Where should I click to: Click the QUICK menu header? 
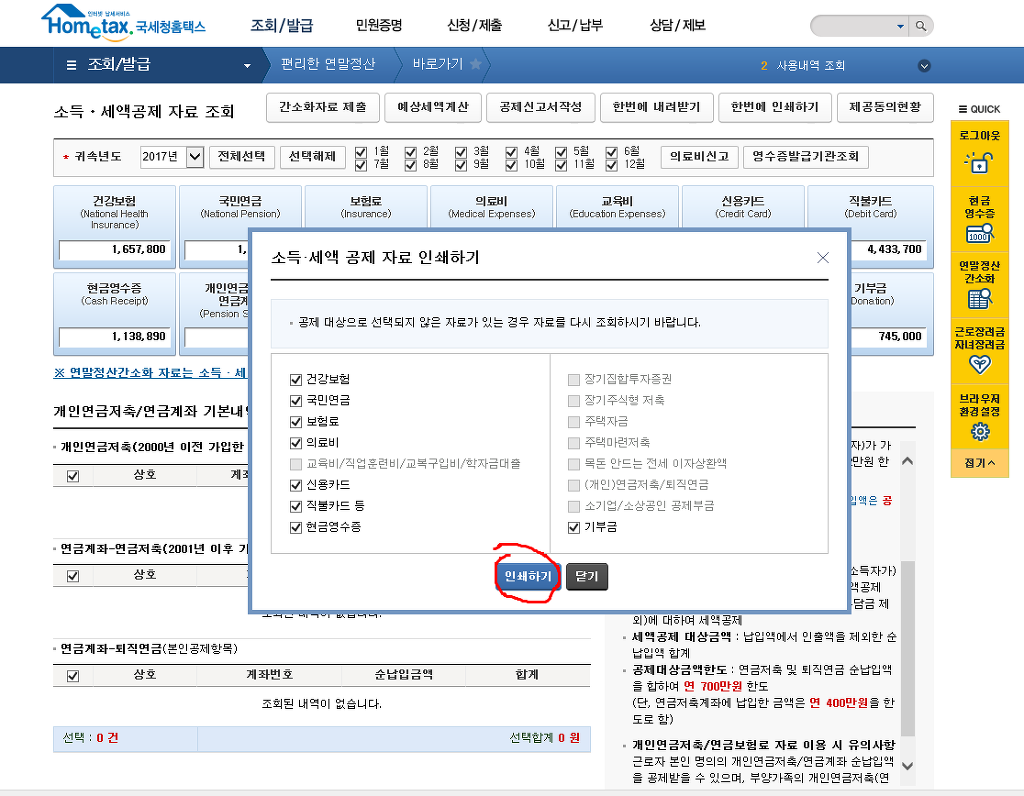[979, 109]
